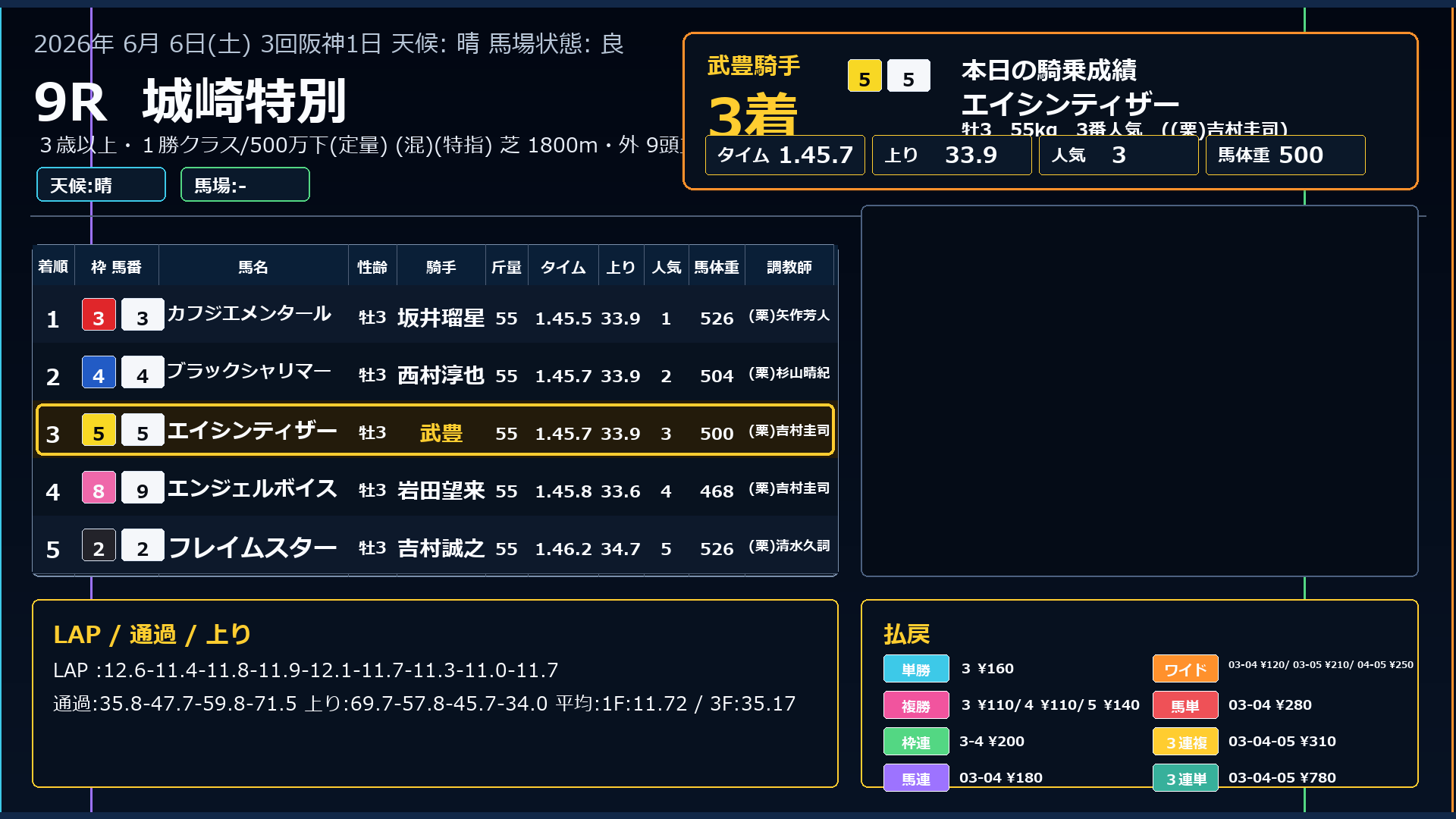
Task: Click the 馬単 payout 03-04 ¥280
Action: pyautogui.click(x=1269, y=705)
